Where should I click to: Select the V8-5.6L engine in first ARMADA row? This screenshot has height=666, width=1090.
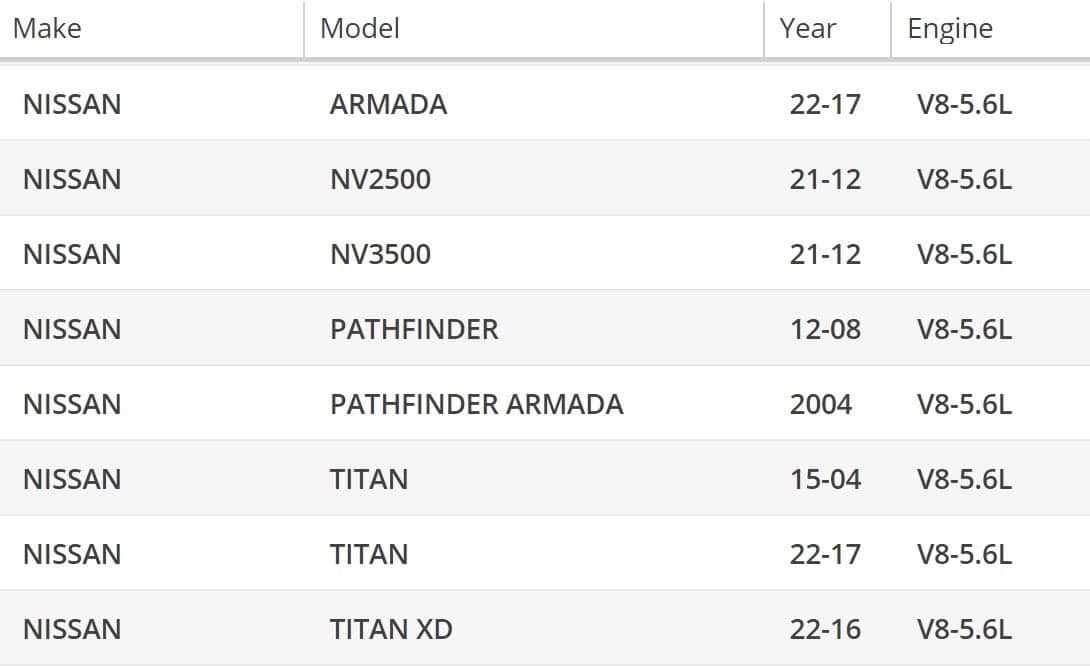[964, 104]
